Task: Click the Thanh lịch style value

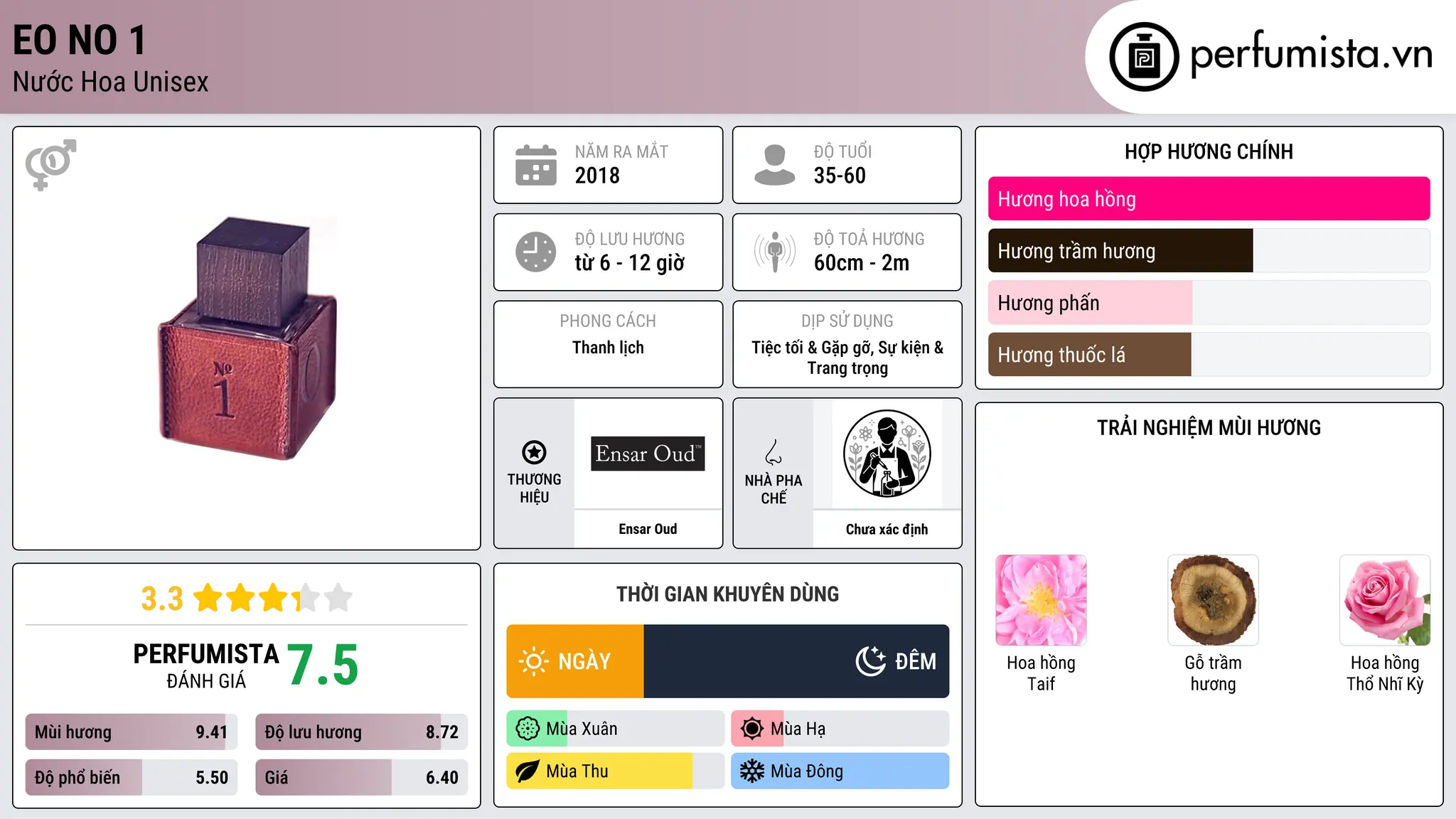Action: (x=608, y=348)
